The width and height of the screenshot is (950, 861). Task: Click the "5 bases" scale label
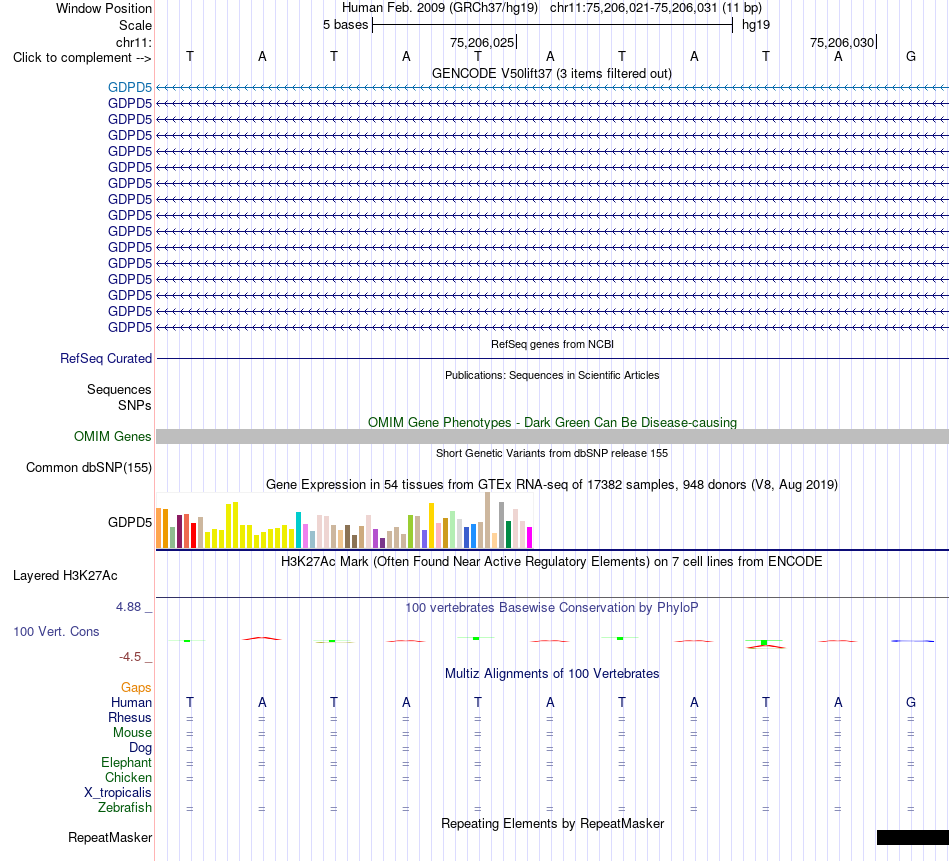(x=345, y=25)
